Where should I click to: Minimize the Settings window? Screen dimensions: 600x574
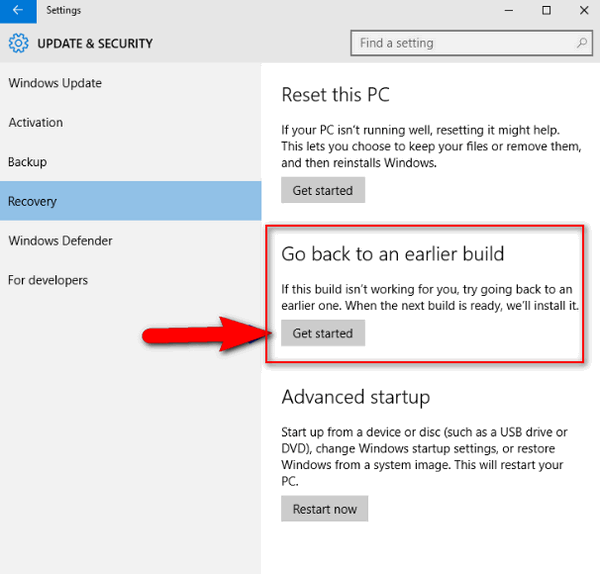(x=509, y=11)
